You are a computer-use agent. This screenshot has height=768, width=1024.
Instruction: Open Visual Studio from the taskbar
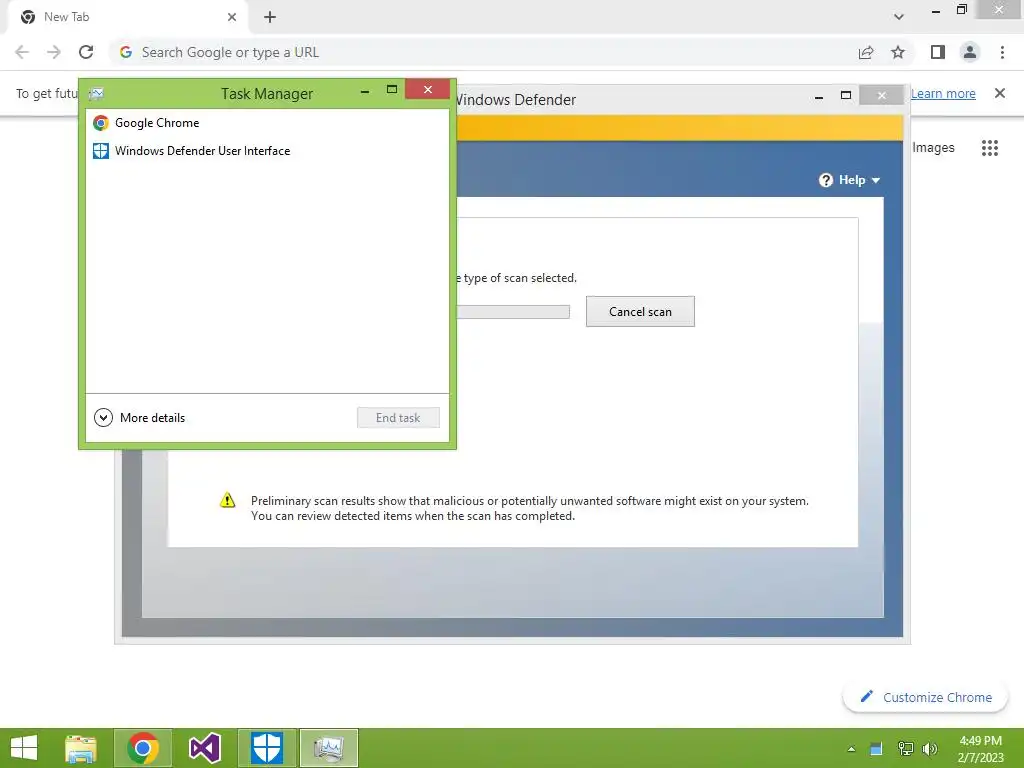click(x=204, y=748)
